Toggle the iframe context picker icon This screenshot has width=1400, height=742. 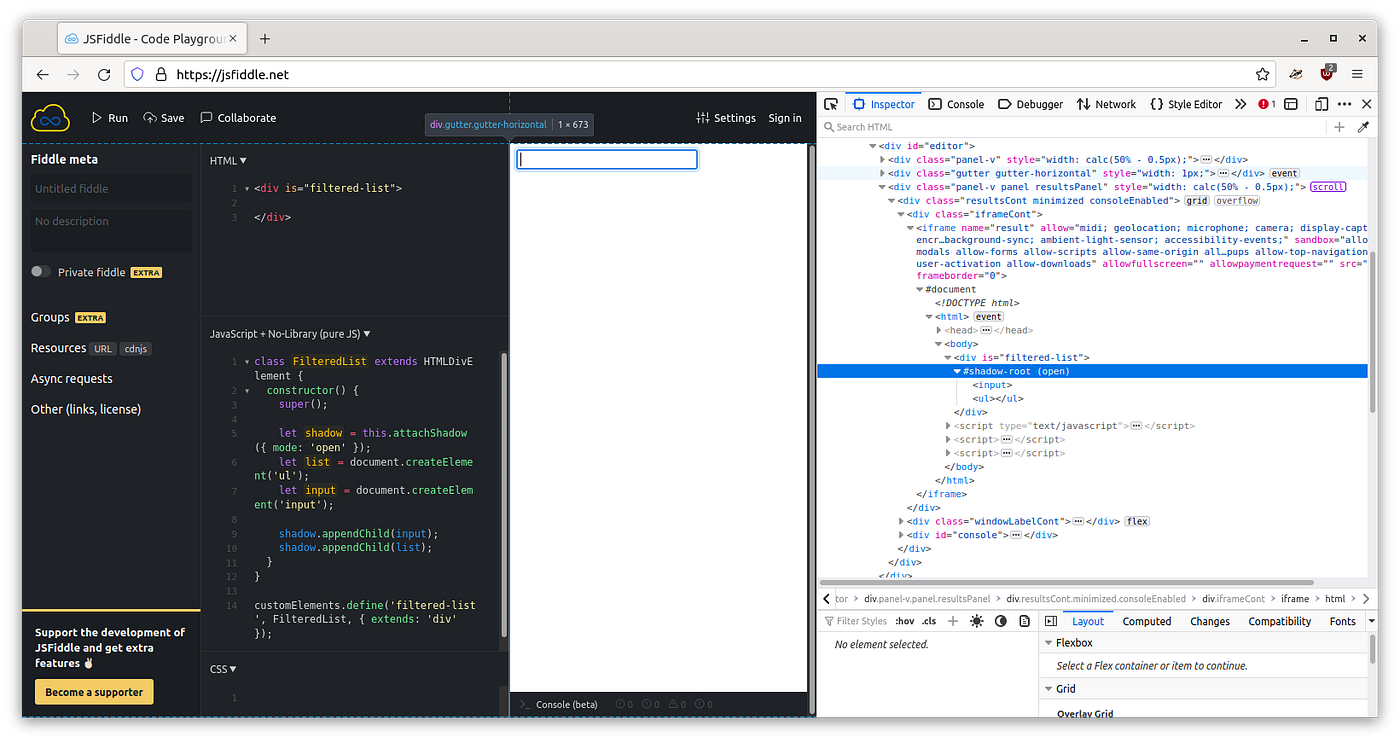pos(1291,104)
